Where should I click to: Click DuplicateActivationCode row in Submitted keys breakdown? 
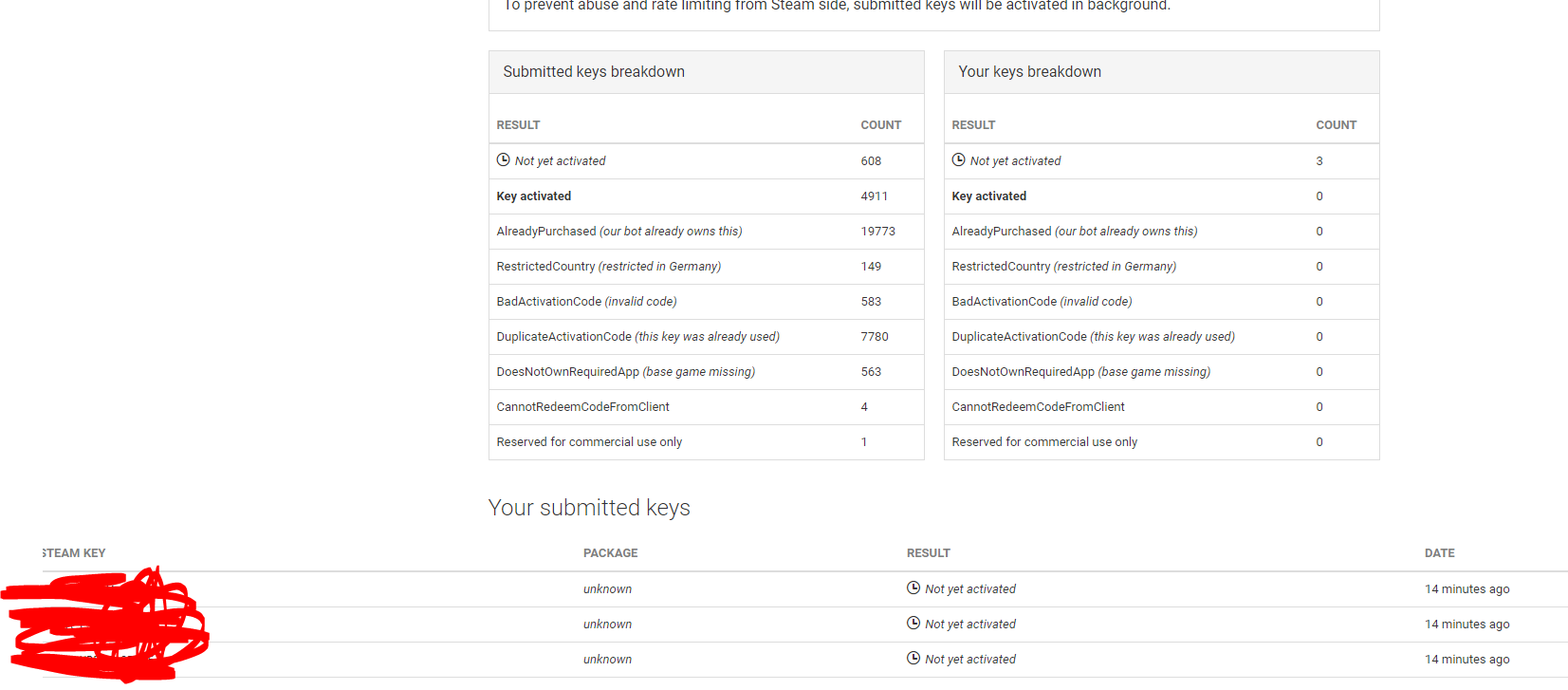(707, 337)
